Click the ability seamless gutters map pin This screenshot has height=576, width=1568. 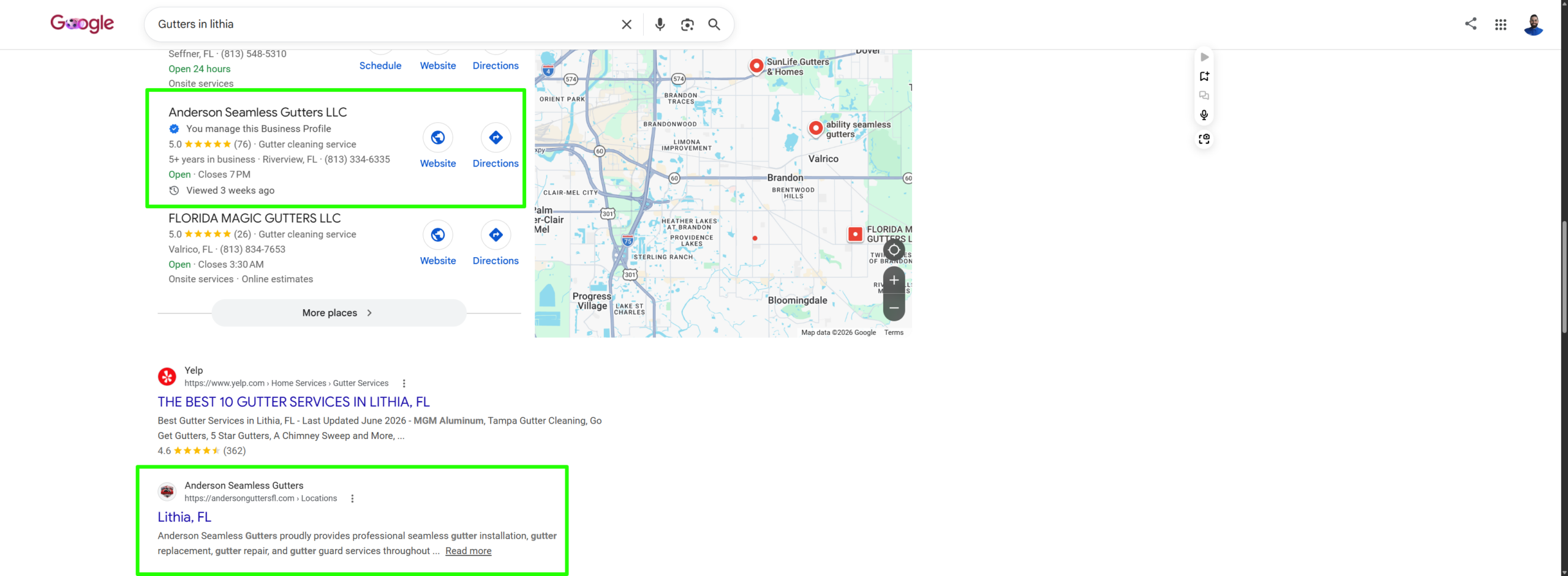point(816,128)
